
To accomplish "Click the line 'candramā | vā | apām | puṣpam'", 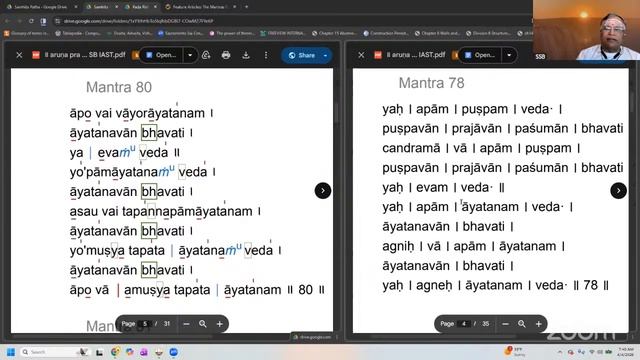I will [x=481, y=148].
